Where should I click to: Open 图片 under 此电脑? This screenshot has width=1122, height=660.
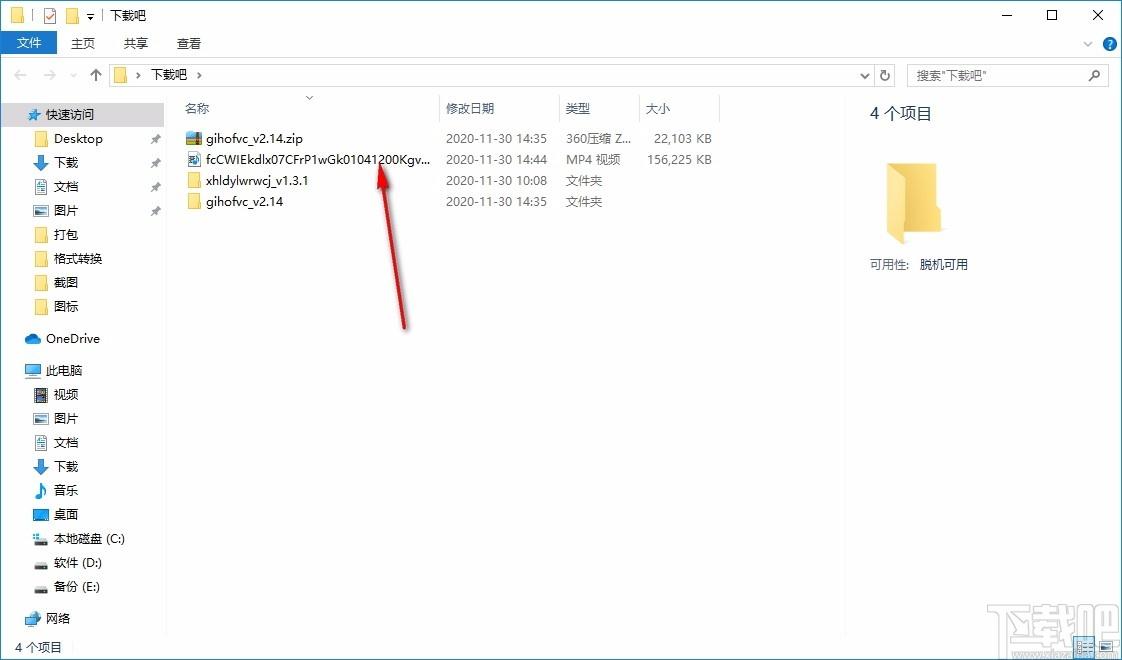click(66, 419)
